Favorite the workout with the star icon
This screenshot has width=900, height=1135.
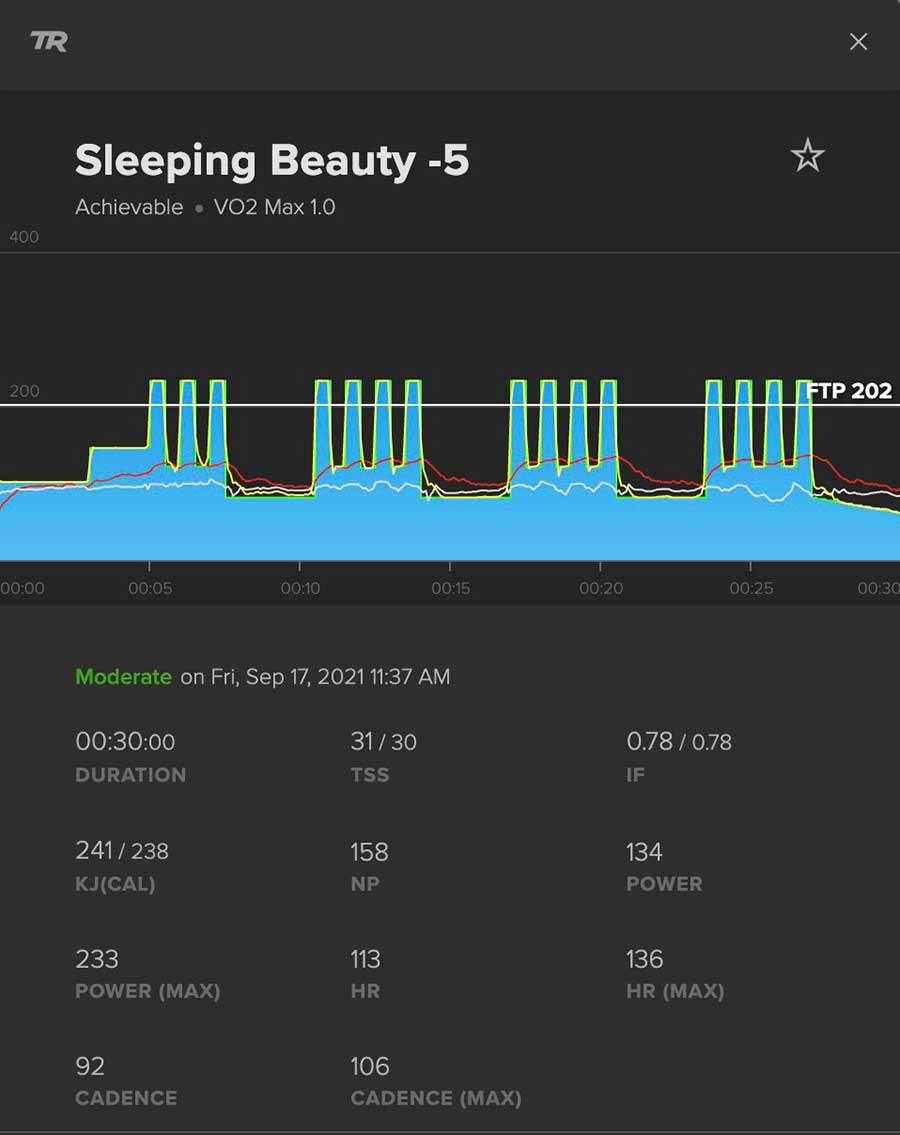[x=807, y=156]
